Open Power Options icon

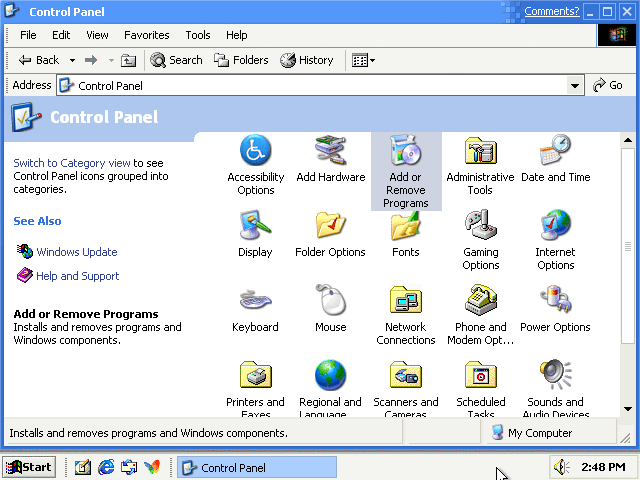(555, 302)
